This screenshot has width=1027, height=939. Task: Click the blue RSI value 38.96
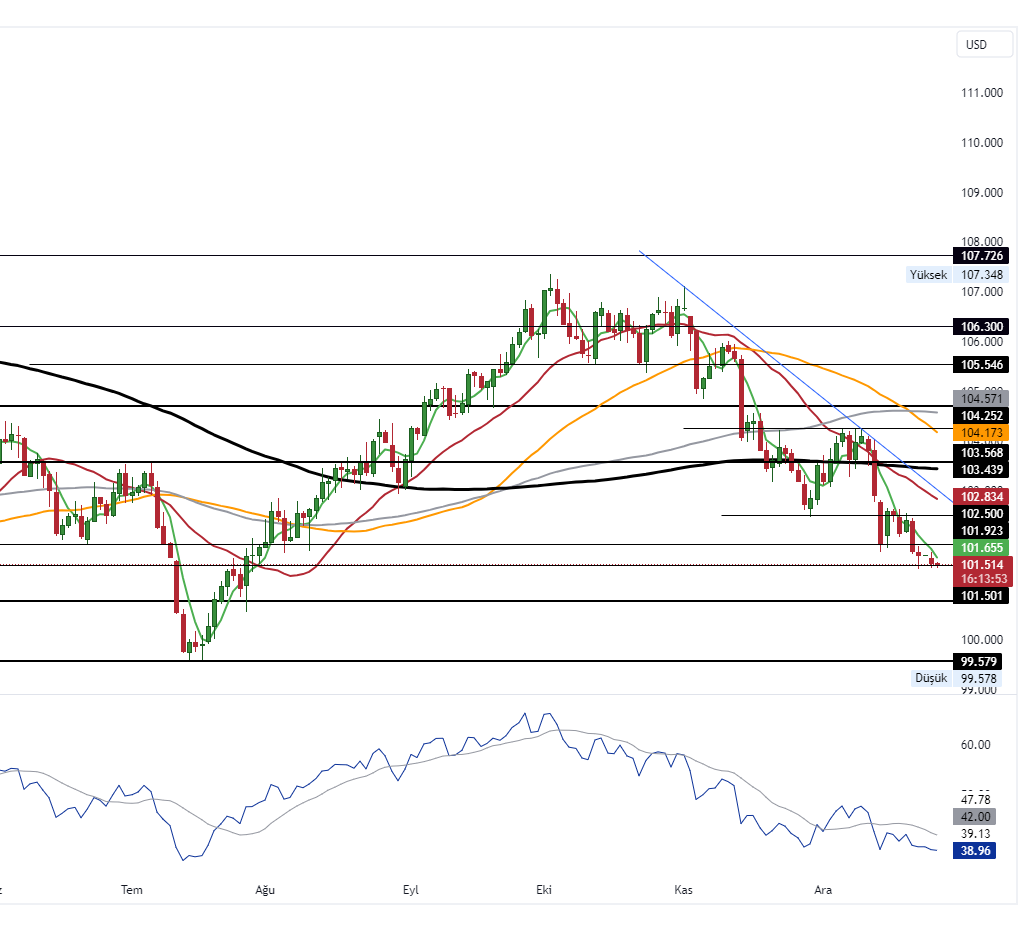coord(975,850)
